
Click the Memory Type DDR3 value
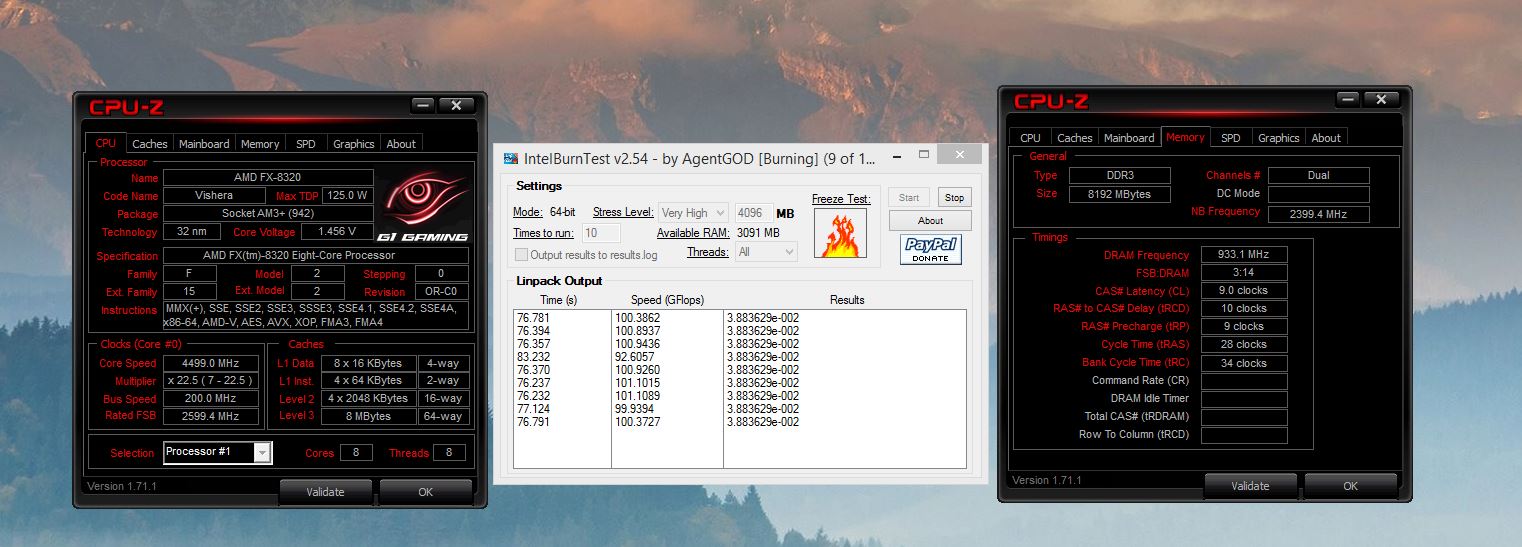coord(1120,175)
